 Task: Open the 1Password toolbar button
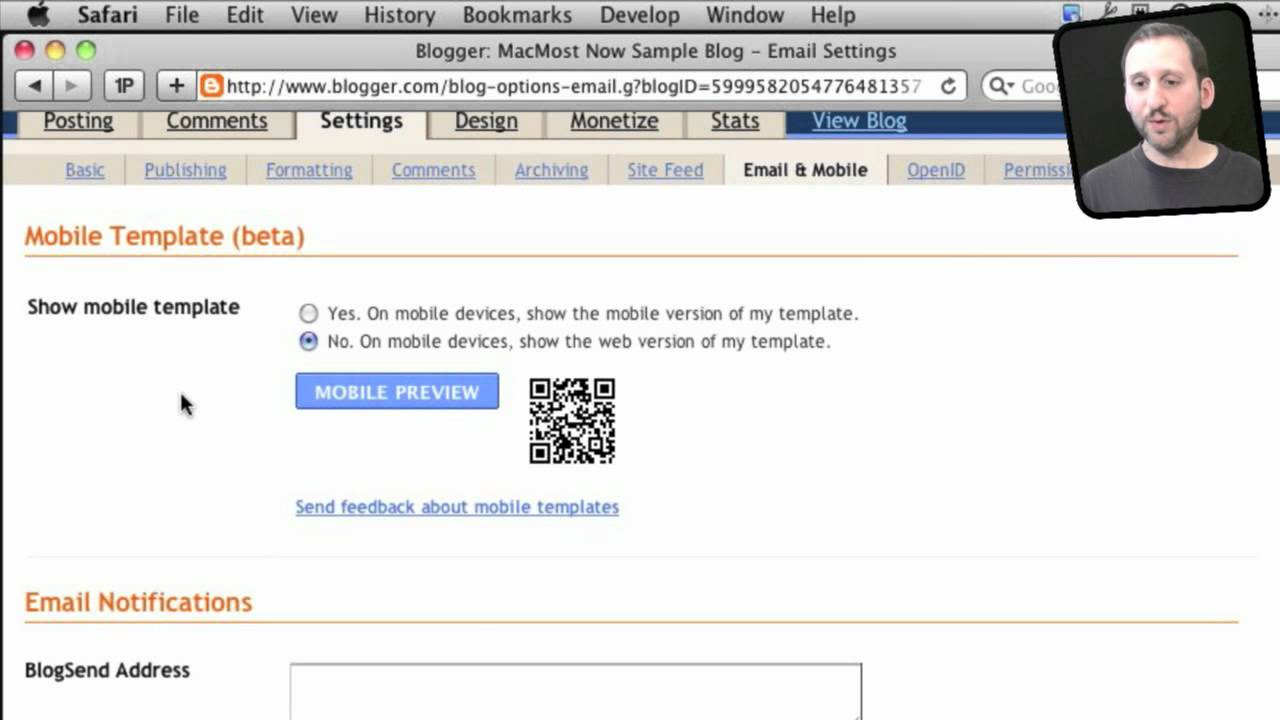(x=124, y=86)
